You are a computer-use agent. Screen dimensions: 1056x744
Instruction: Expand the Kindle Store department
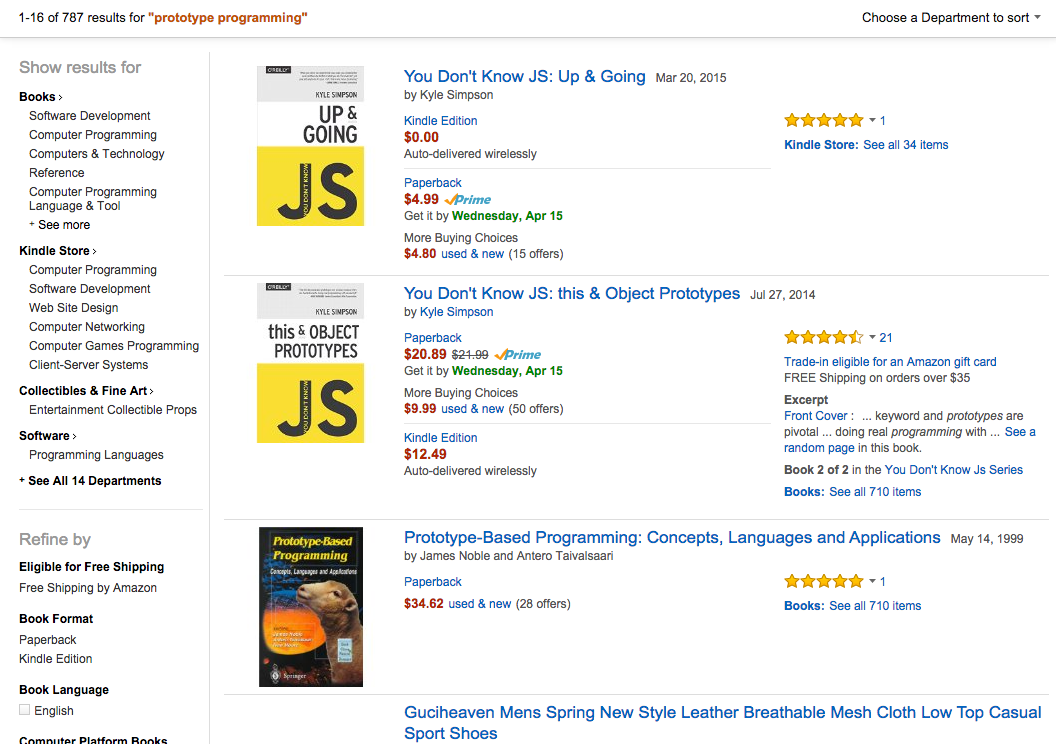point(57,250)
